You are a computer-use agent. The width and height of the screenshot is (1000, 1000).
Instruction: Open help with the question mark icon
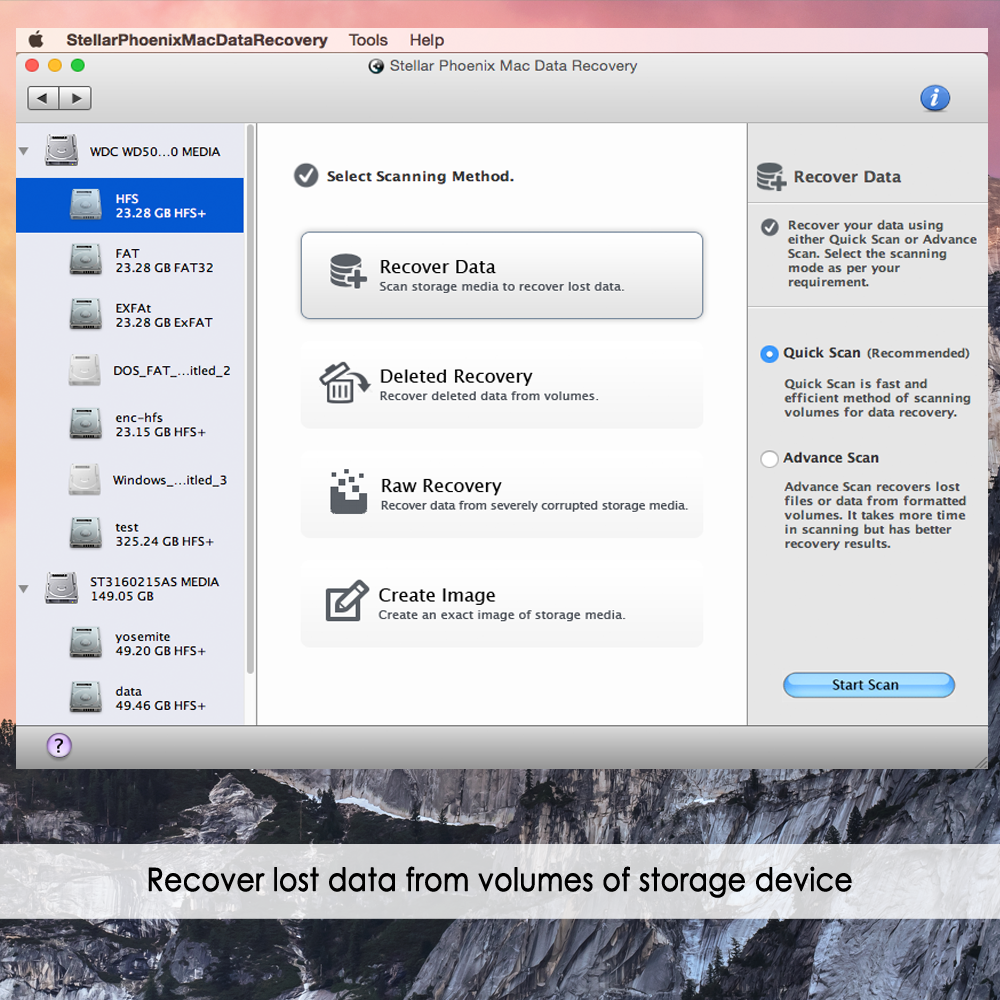pyautogui.click(x=59, y=746)
